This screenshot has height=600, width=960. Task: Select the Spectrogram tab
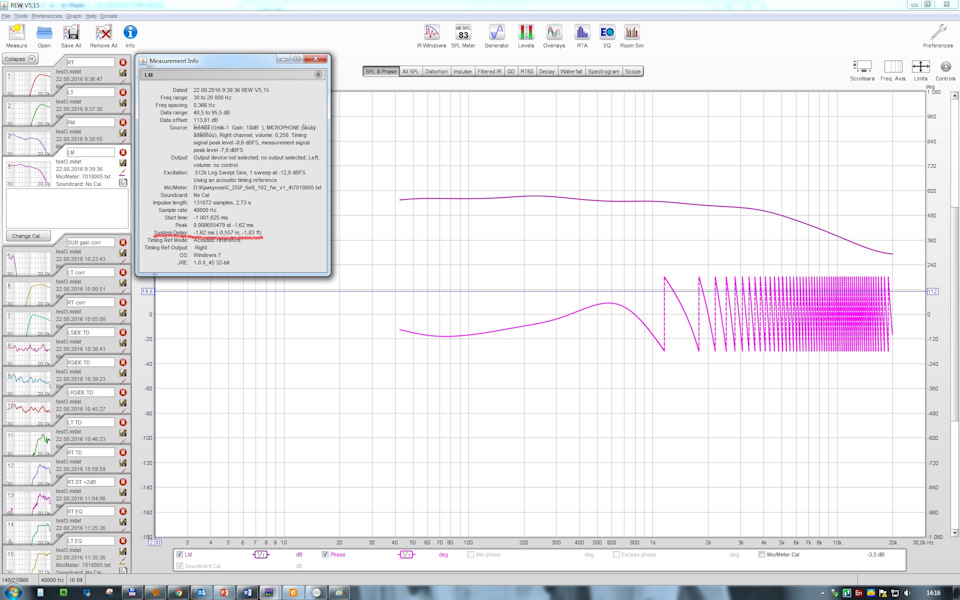(x=604, y=72)
